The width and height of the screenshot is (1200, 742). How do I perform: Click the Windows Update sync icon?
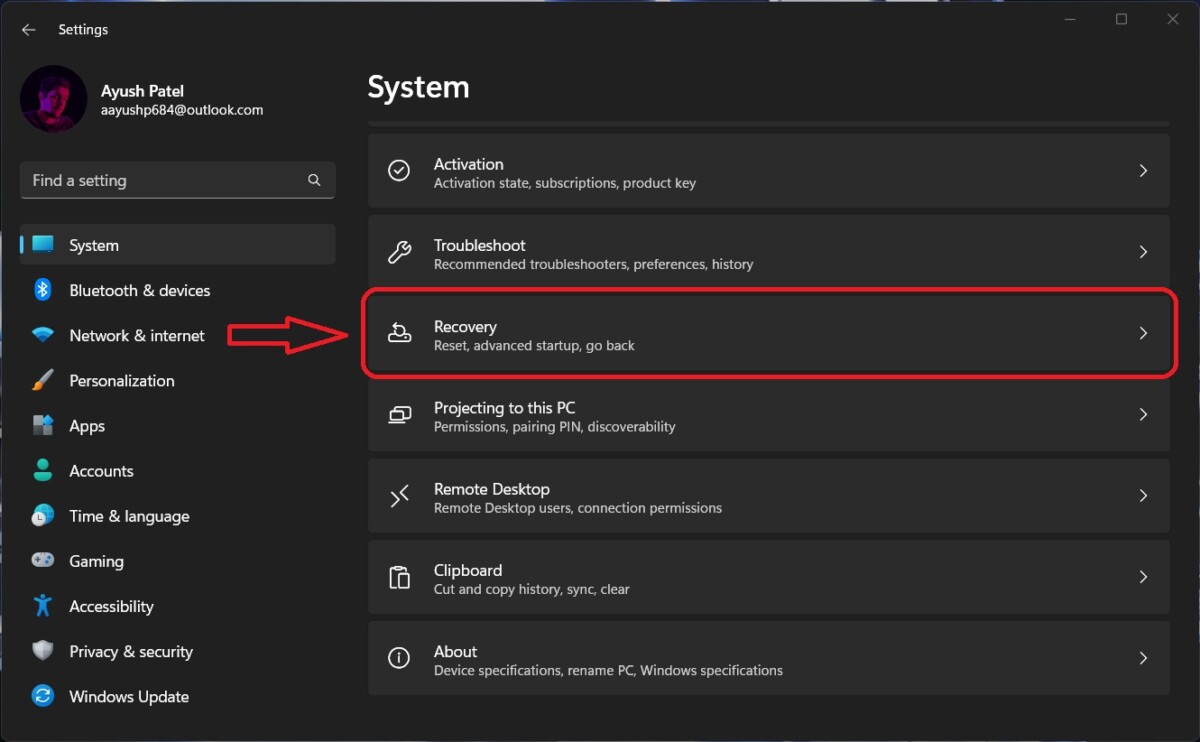[x=42, y=696]
